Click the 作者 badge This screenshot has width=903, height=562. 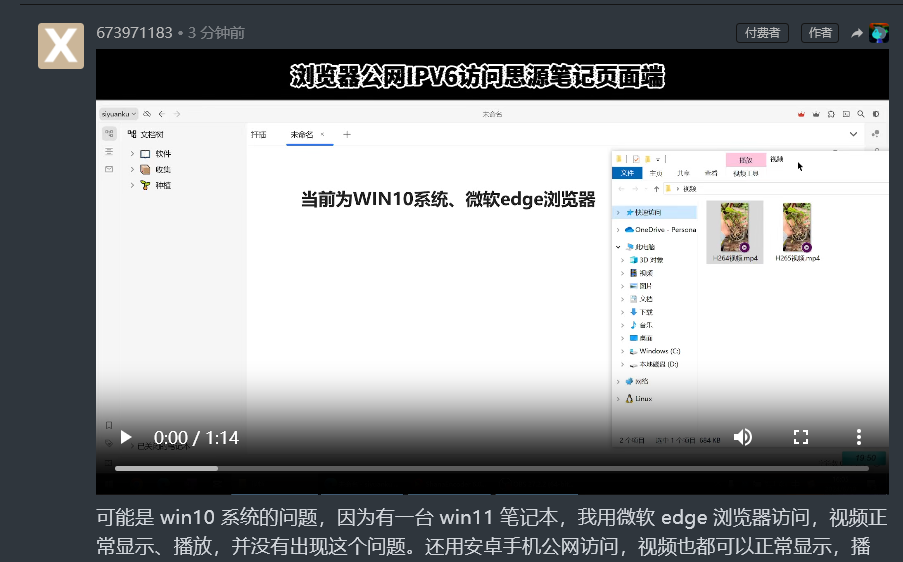820,33
